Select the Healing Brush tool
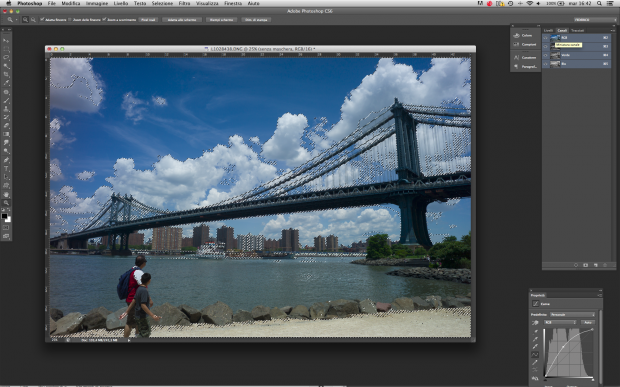 [6, 92]
